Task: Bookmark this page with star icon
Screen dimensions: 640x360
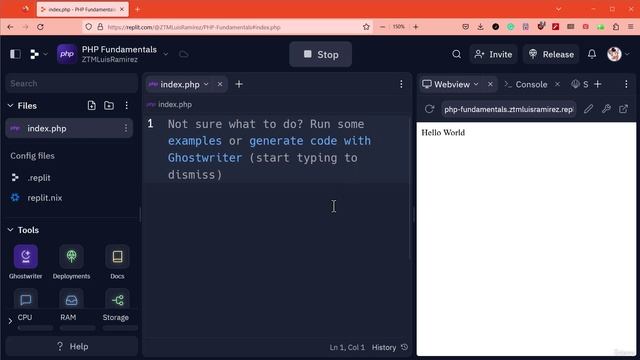Action: 366,27
